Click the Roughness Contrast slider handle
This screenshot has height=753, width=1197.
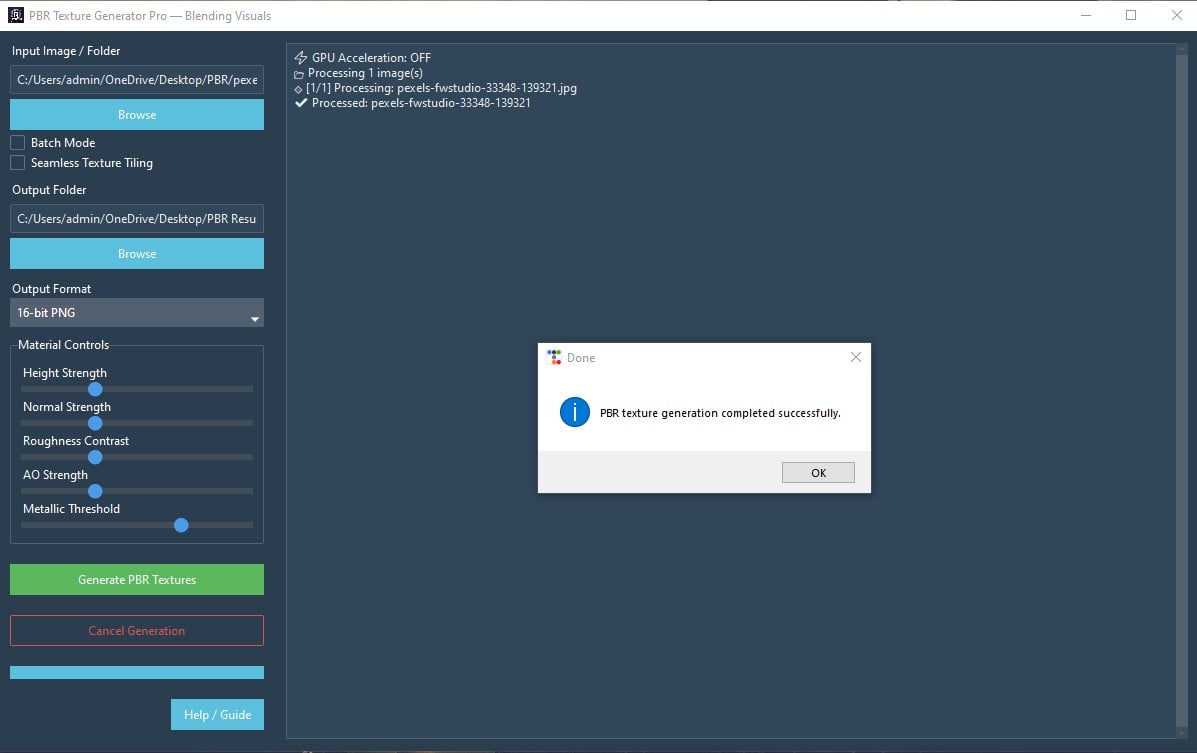click(95, 457)
